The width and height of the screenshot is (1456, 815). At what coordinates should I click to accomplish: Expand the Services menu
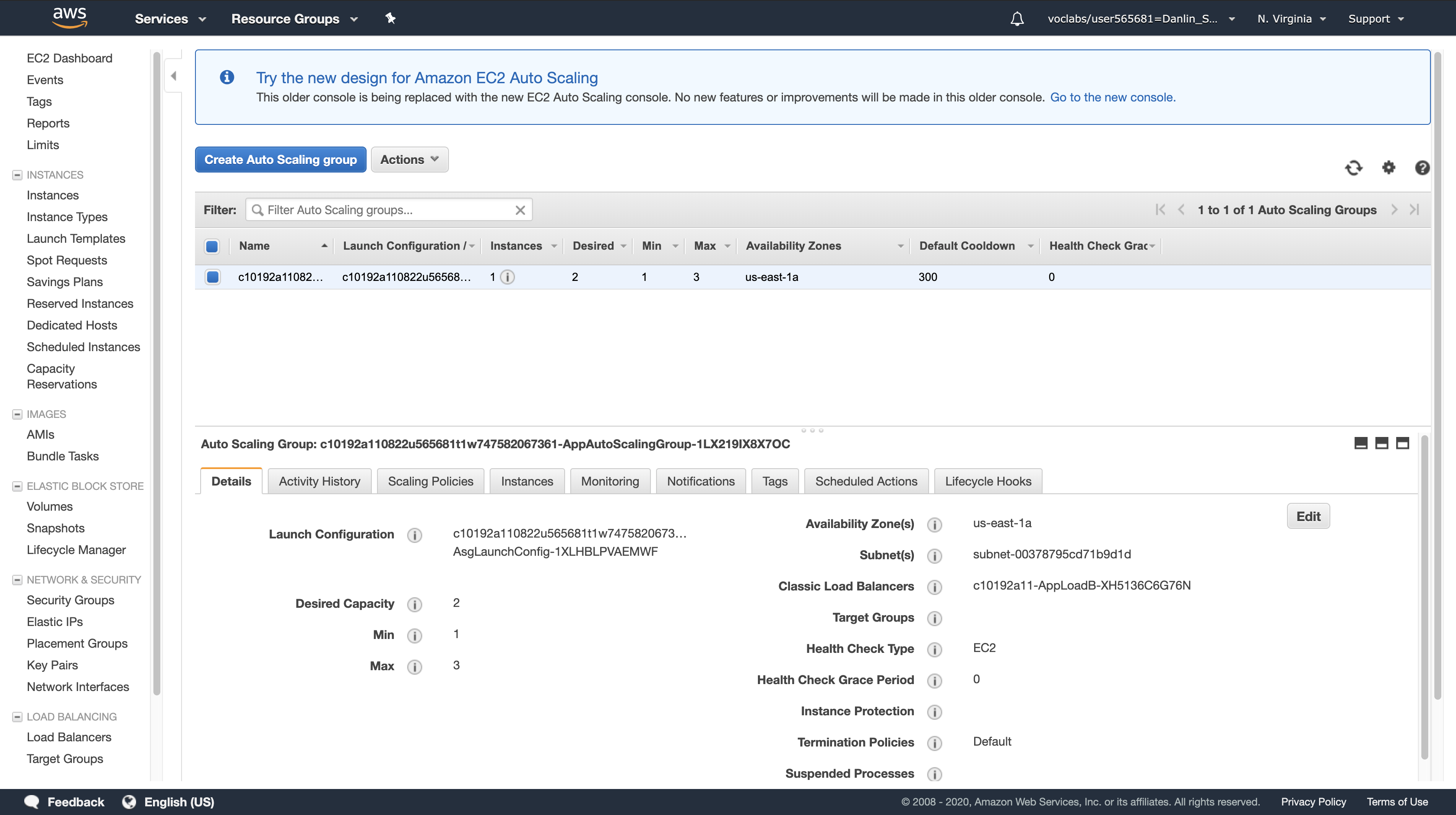pyautogui.click(x=169, y=19)
